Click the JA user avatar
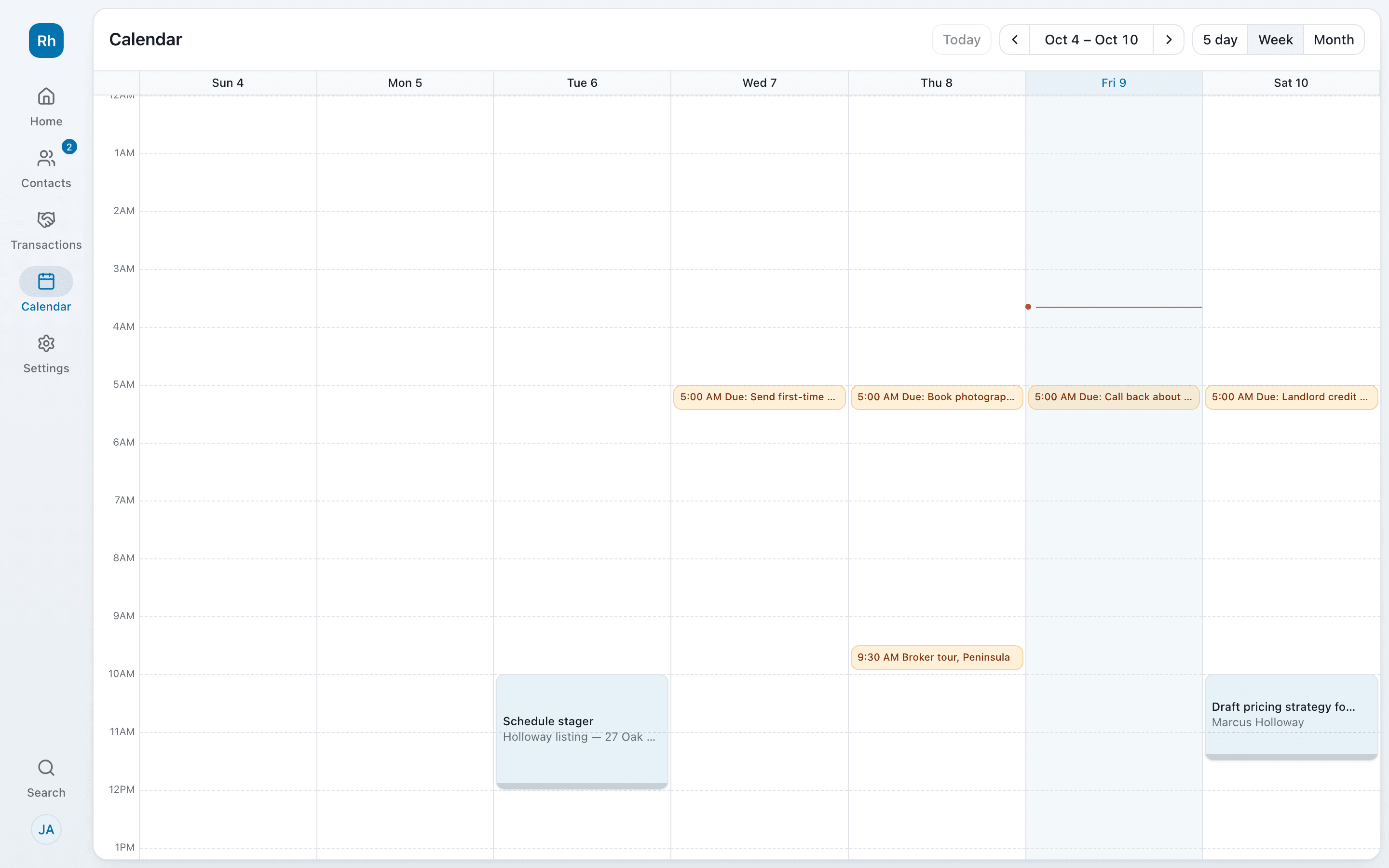 46,829
